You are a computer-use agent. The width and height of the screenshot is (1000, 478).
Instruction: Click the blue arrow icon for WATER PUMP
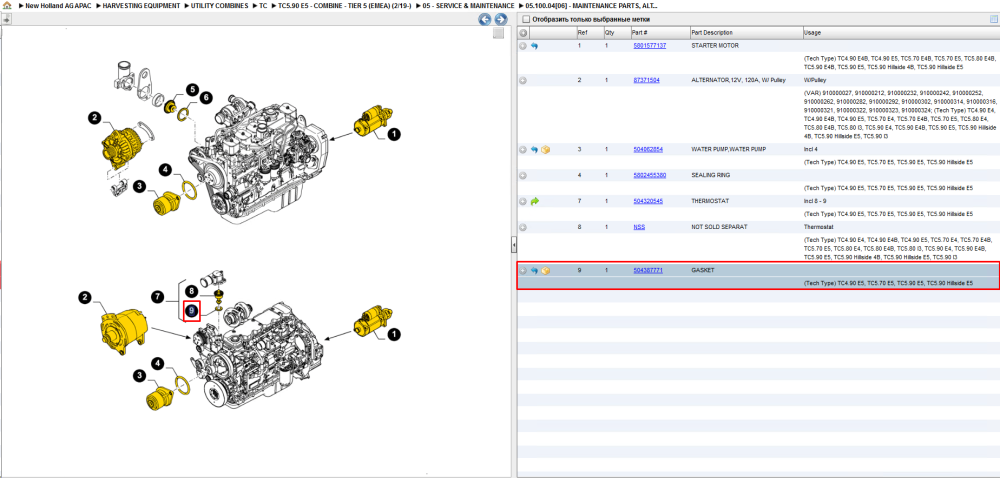click(x=534, y=150)
